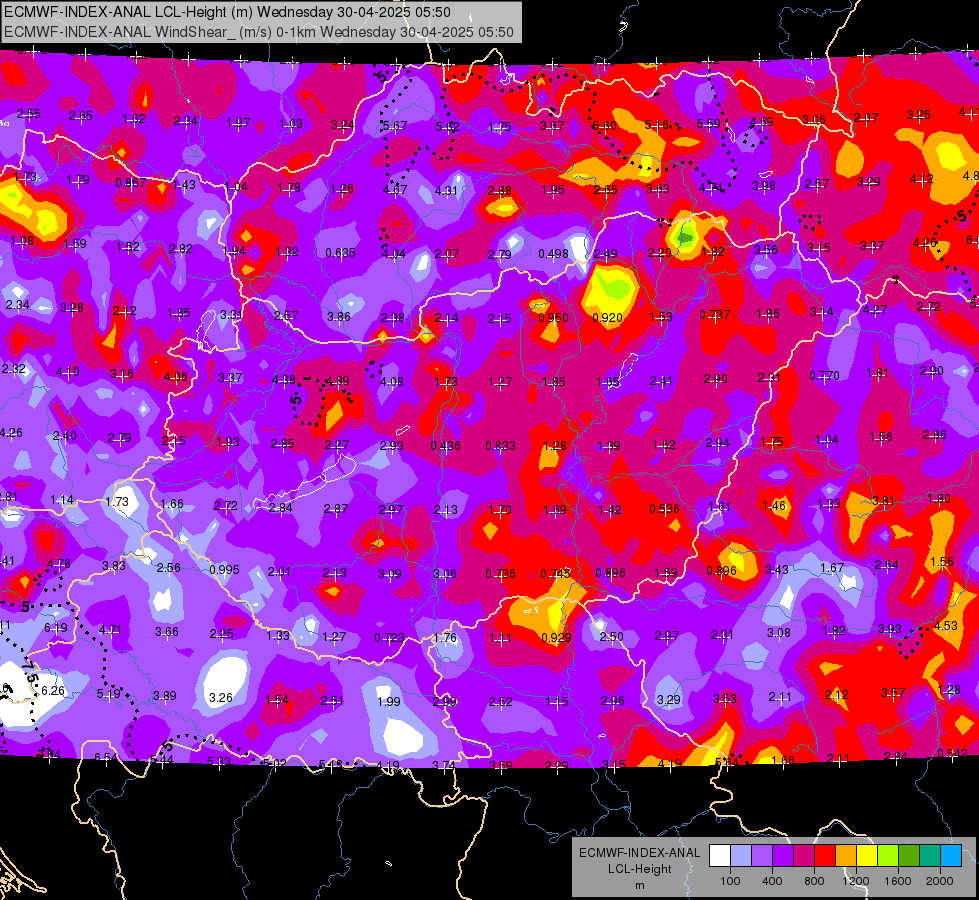Image resolution: width=979 pixels, height=900 pixels.
Task: Click wind shear value 0.737
Action: 714,315
